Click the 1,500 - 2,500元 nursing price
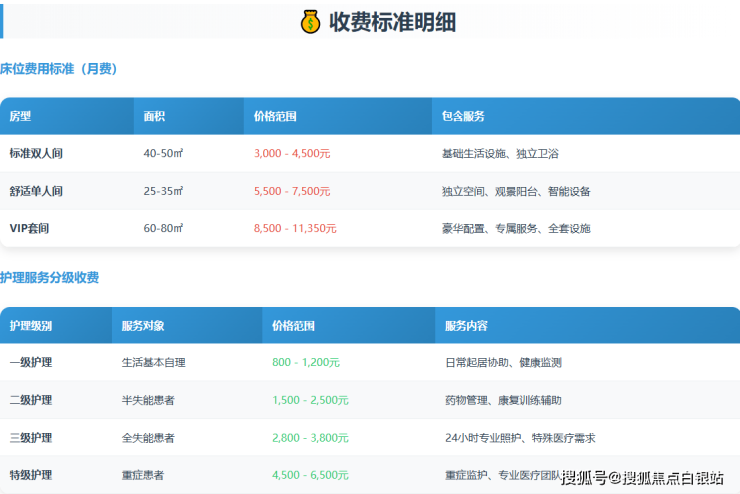The width and height of the screenshot is (740, 494). 310,400
